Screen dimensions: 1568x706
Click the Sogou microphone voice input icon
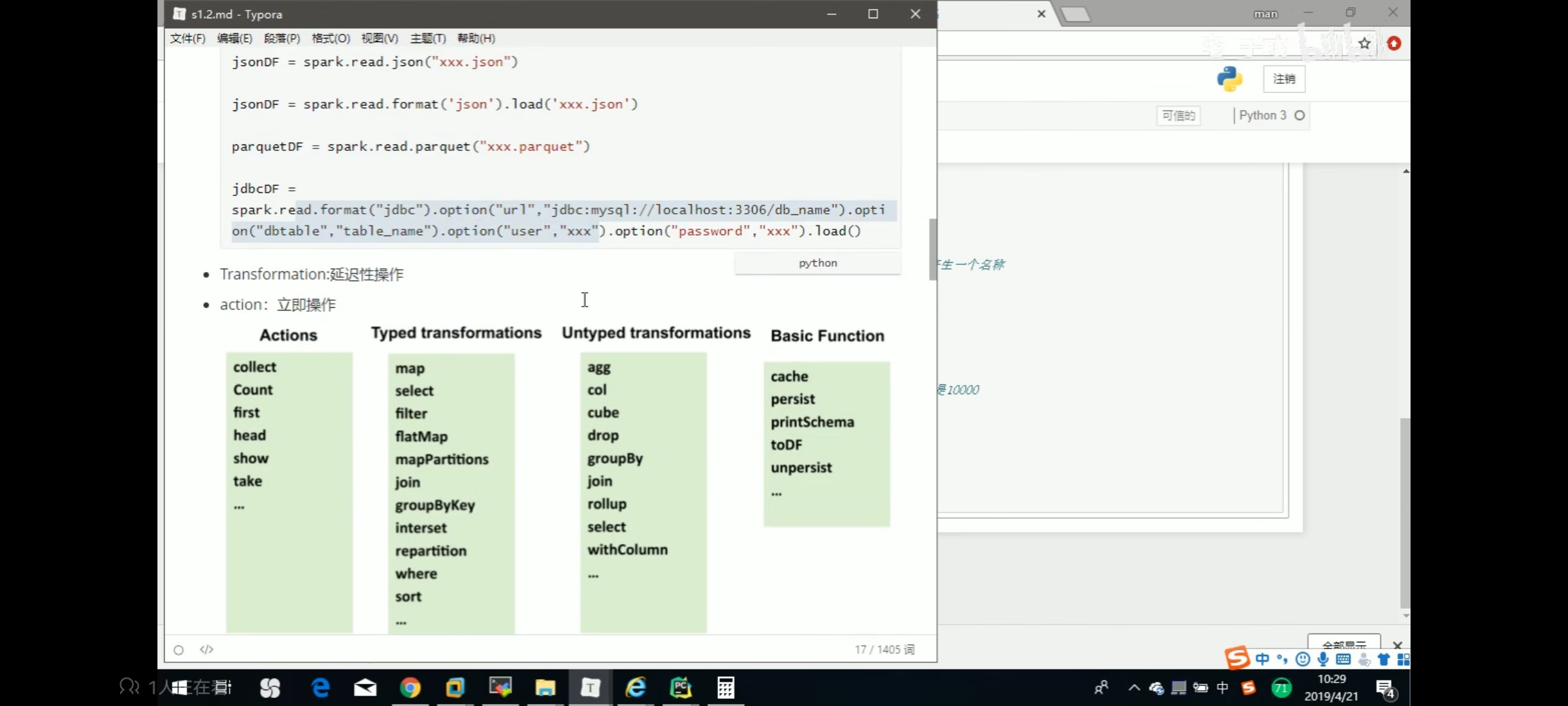click(1323, 659)
